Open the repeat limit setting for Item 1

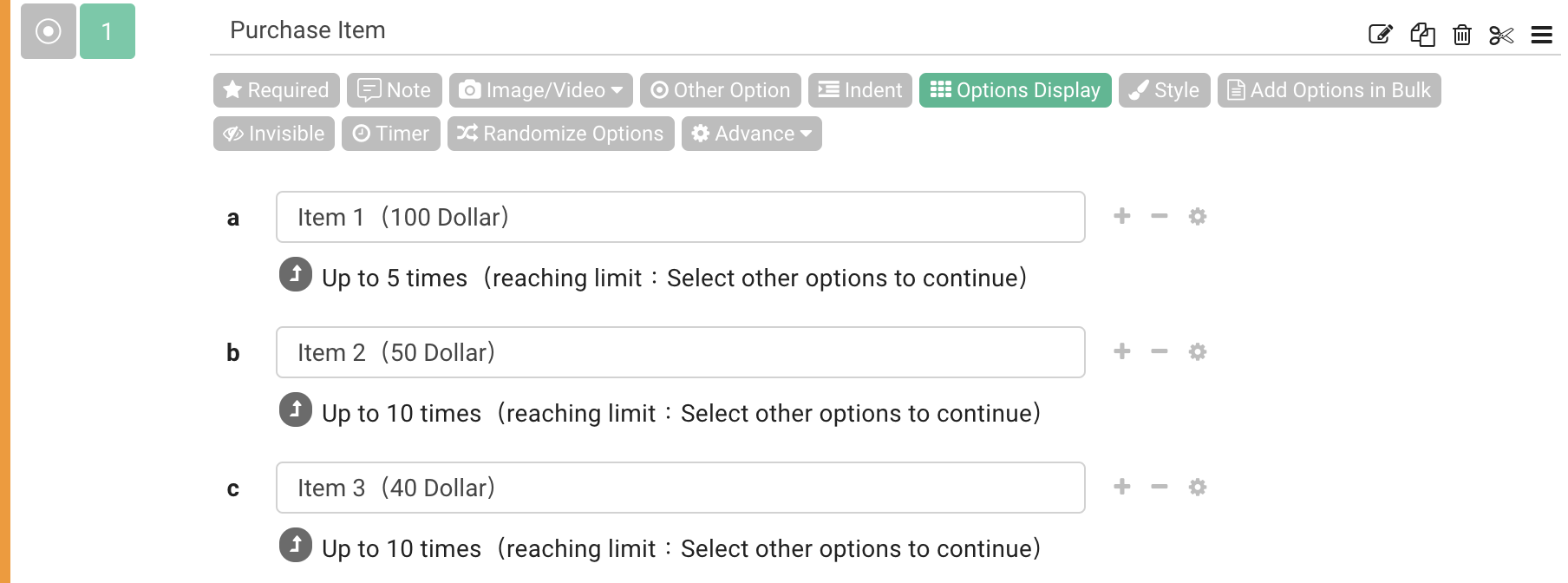tap(296, 275)
